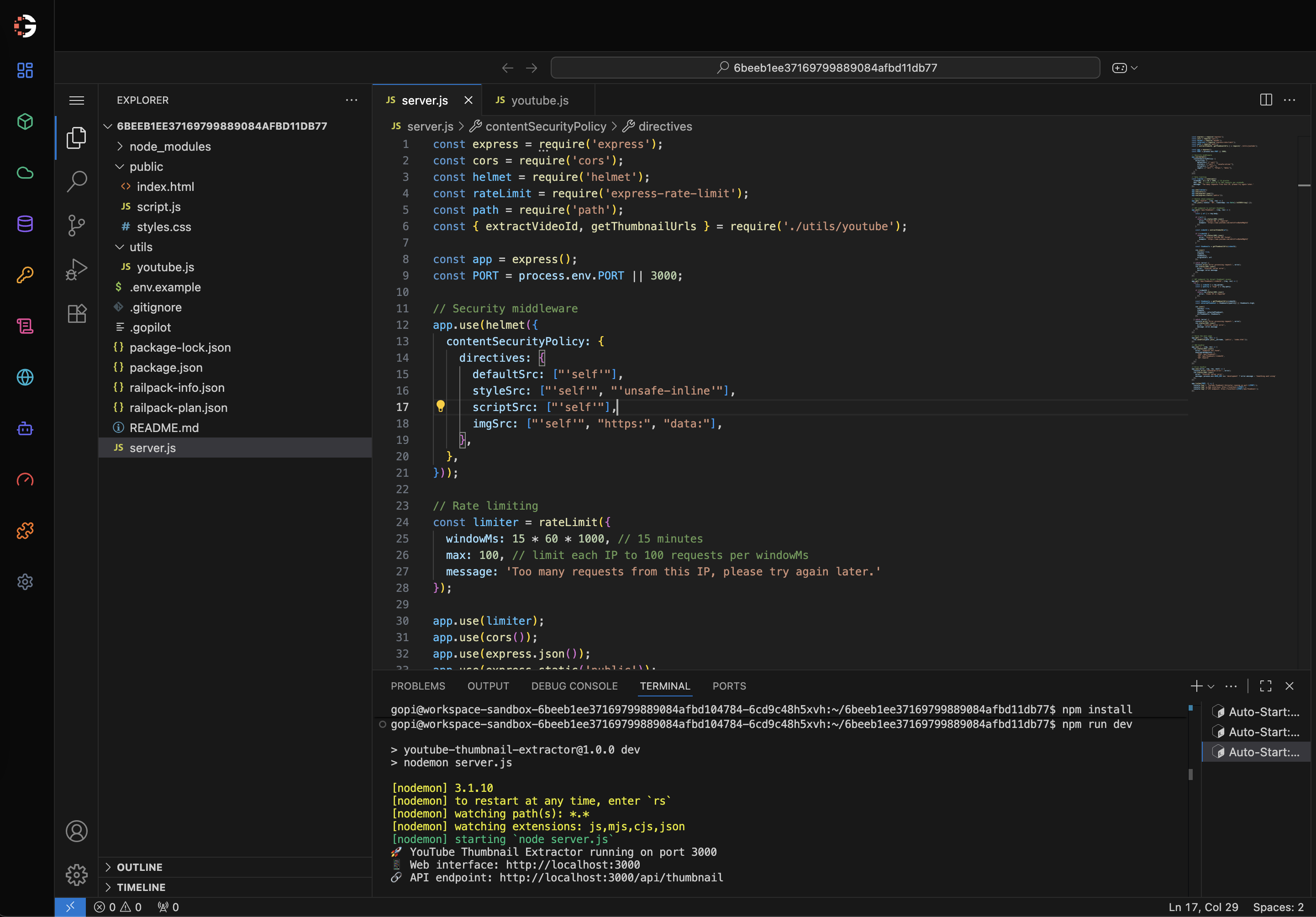Click errors and warnings count in status bar
1316x917 pixels.
click(117, 906)
